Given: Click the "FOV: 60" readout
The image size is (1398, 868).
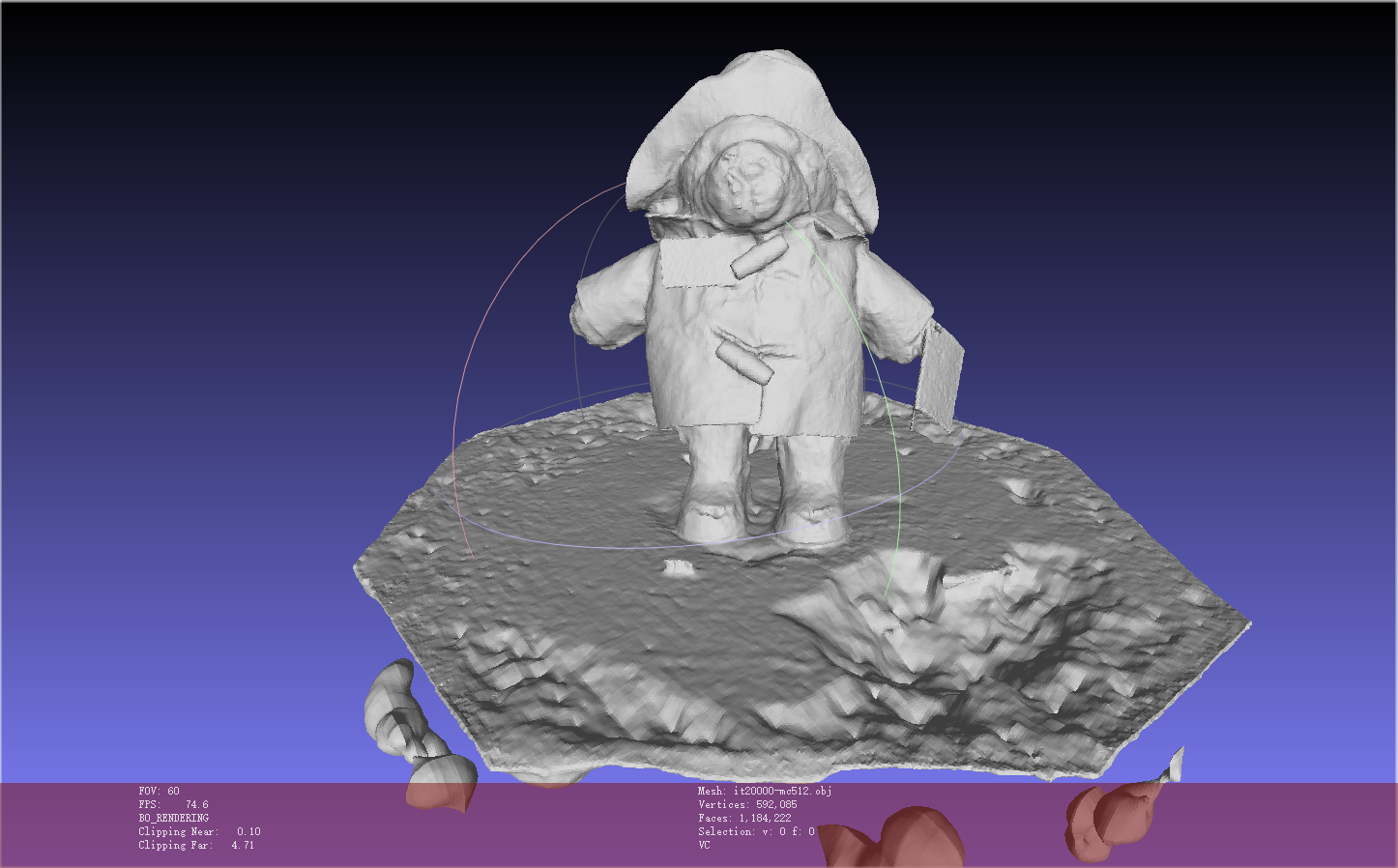Looking at the screenshot, I should pyautogui.click(x=159, y=791).
